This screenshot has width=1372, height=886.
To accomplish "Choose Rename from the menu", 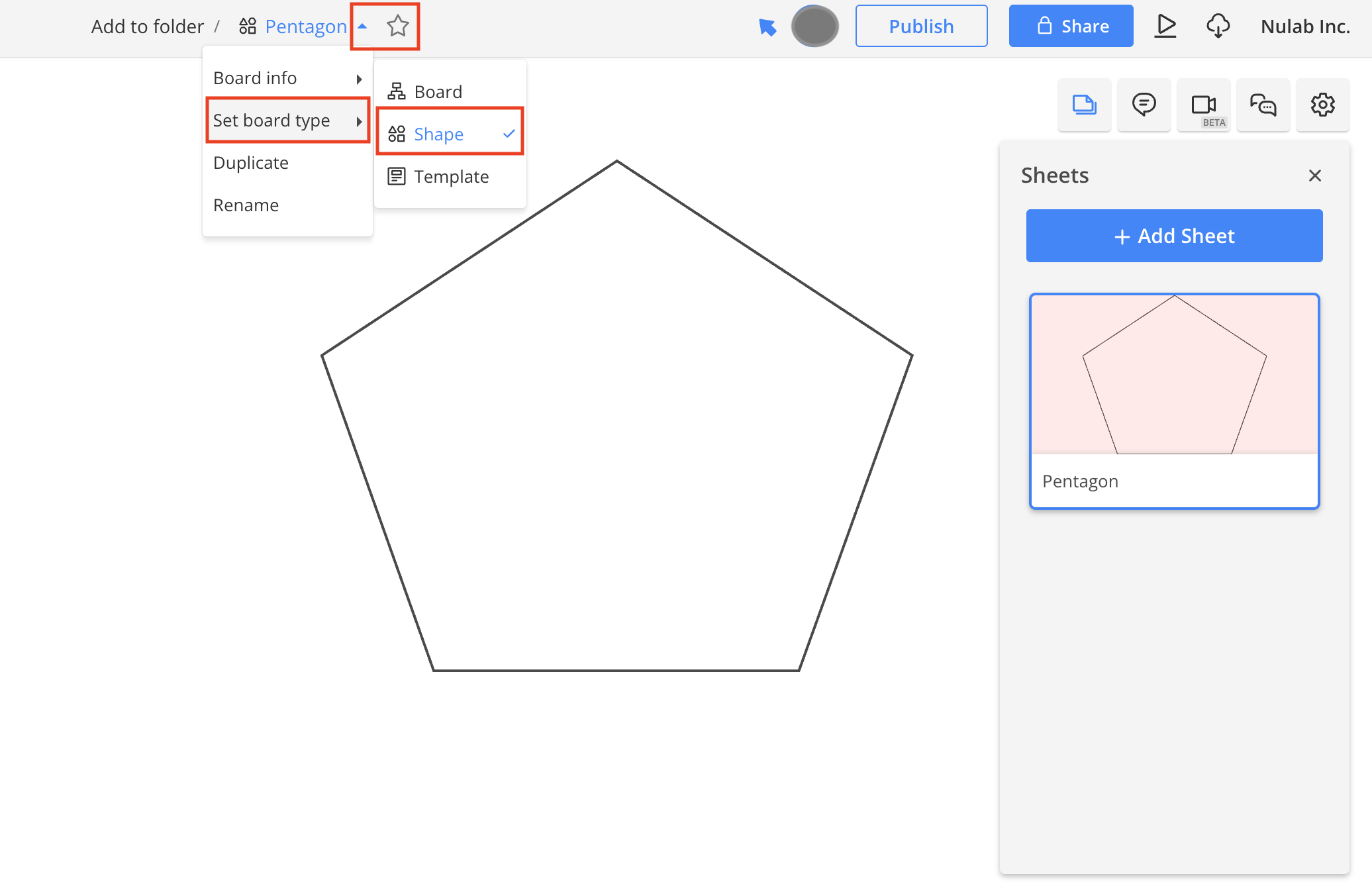I will pyautogui.click(x=287, y=205).
